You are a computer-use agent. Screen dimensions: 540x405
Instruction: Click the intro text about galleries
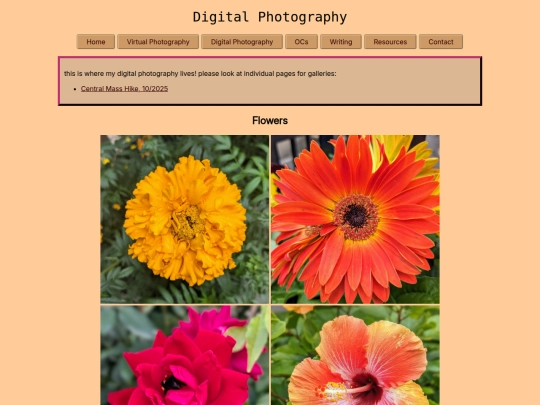[x=200, y=73]
